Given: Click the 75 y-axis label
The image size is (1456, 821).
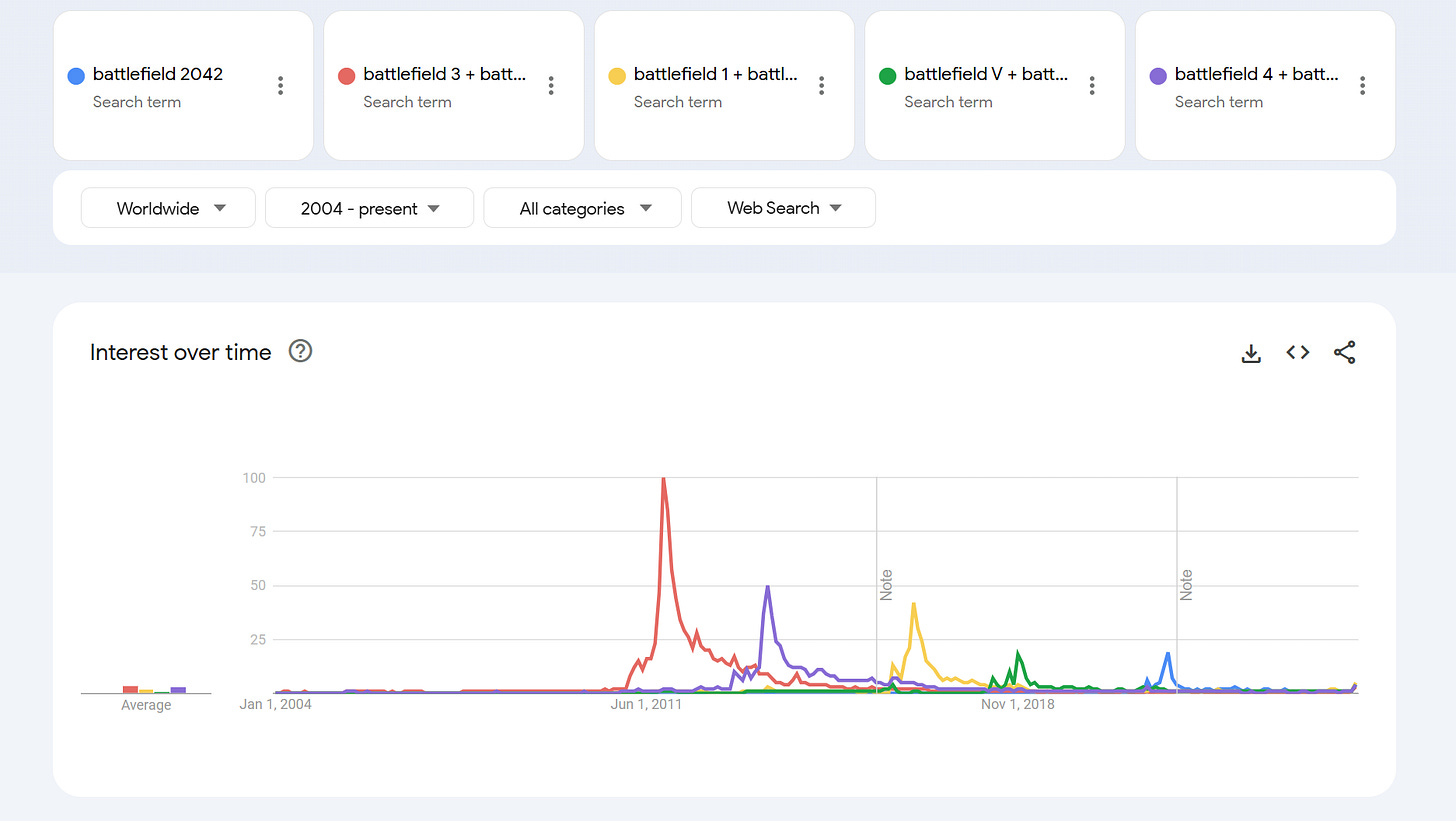Looking at the screenshot, I should (258, 532).
